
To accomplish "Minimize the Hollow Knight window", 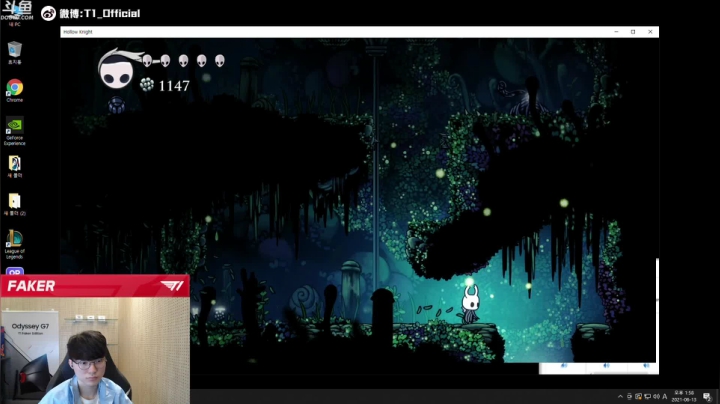I will point(616,32).
